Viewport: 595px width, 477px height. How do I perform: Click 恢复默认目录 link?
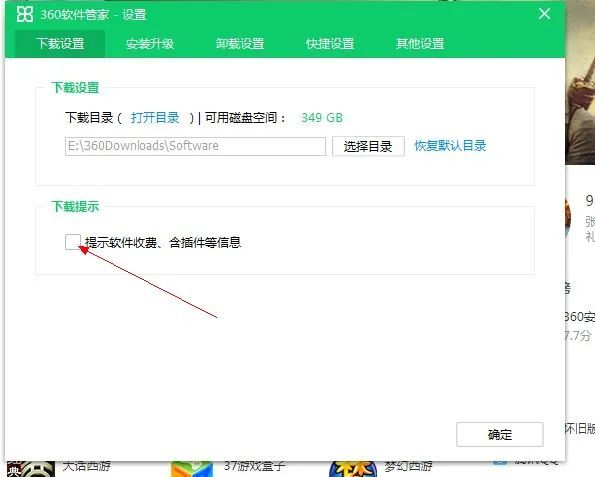tap(450, 146)
